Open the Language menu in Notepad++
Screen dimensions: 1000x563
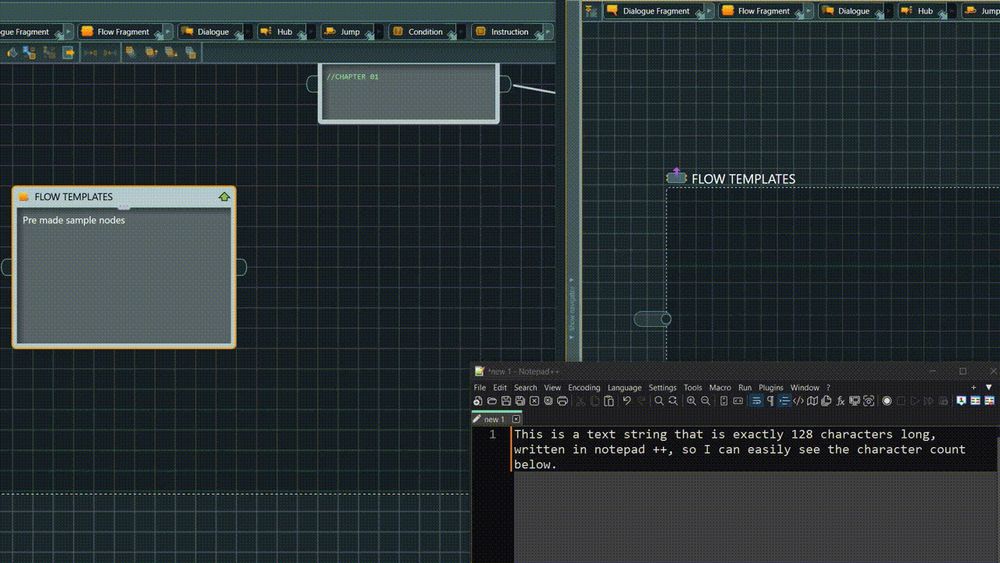[x=624, y=388]
